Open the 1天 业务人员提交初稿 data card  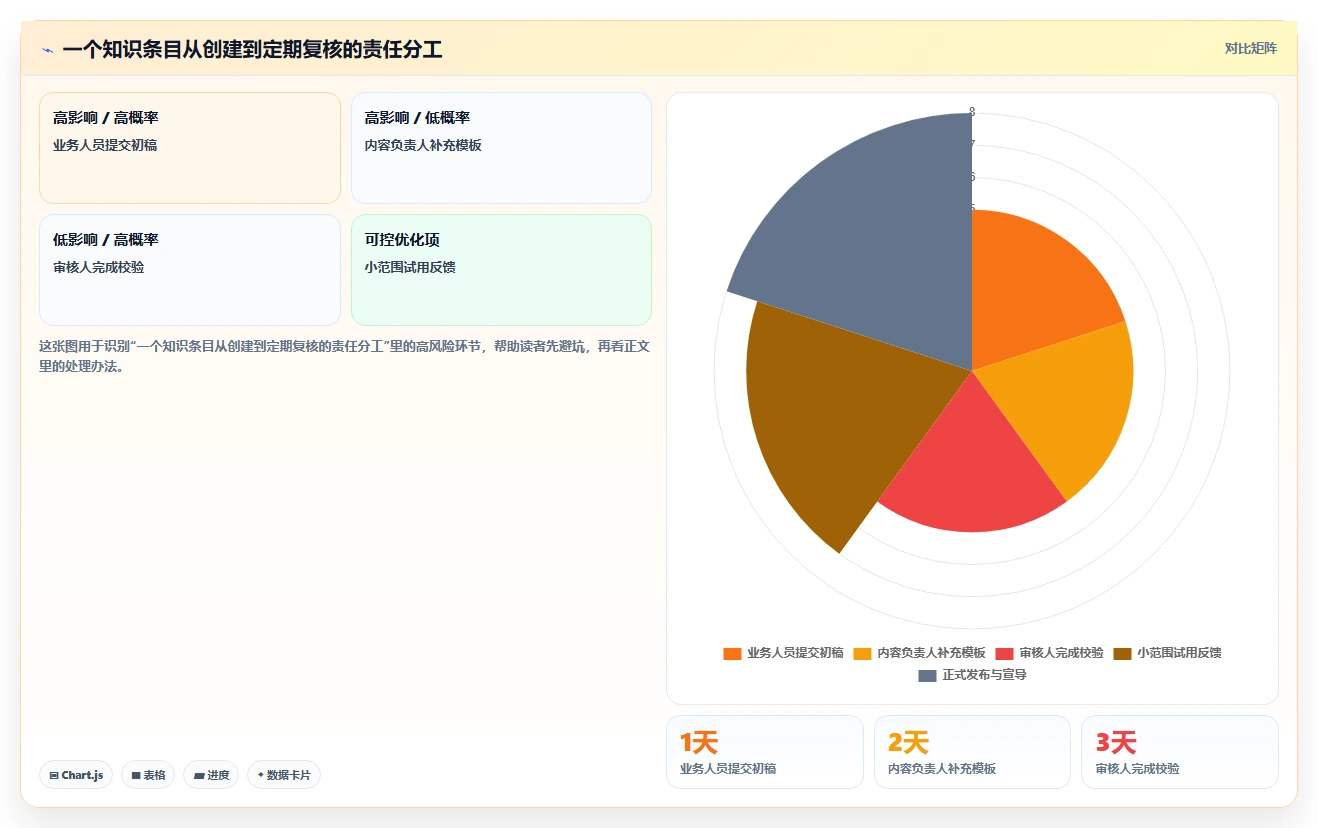(x=765, y=752)
